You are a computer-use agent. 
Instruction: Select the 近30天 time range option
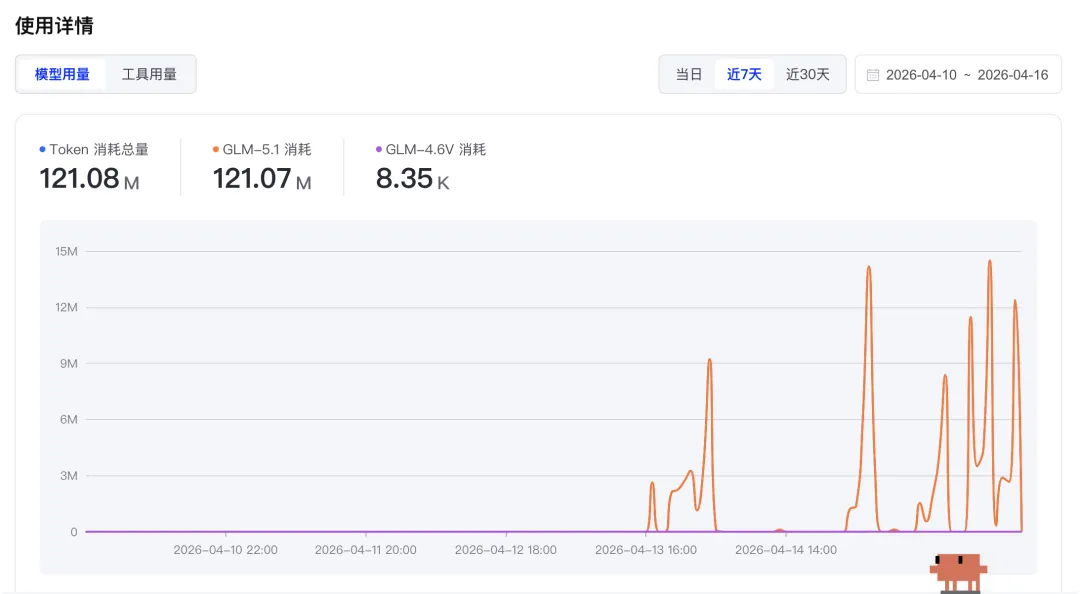807,75
